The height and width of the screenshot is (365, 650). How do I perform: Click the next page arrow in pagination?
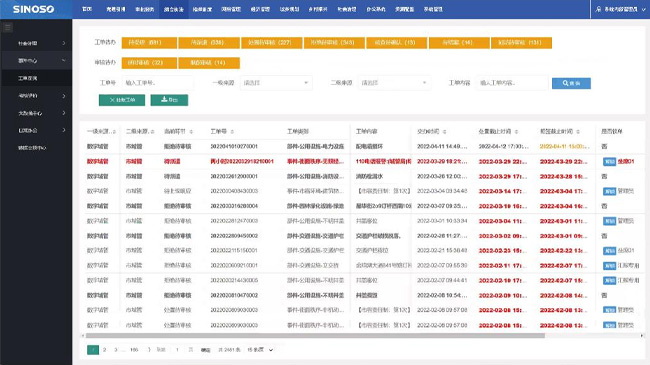[149, 350]
